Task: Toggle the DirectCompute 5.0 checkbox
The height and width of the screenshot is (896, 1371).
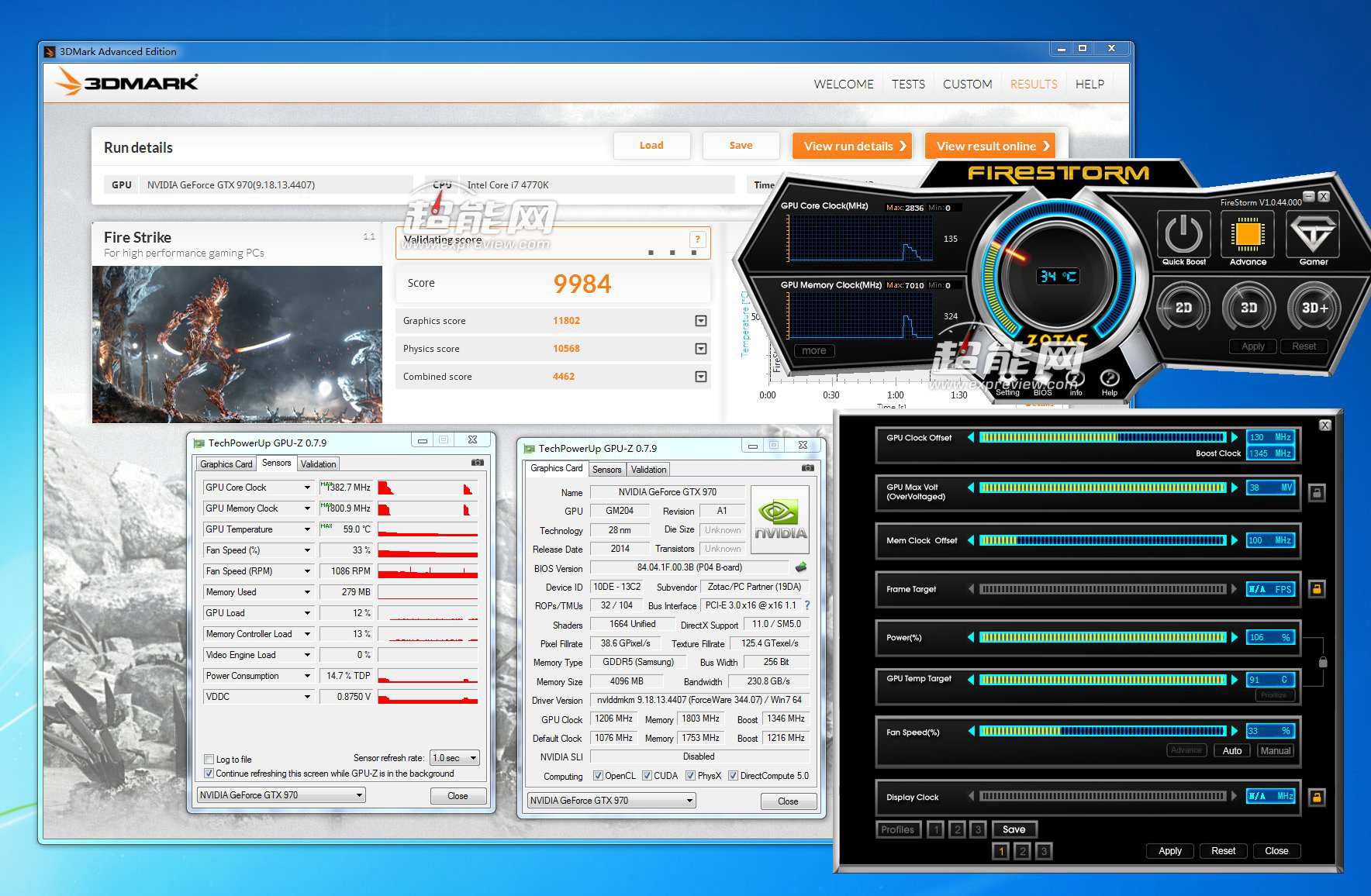Action: click(x=733, y=776)
